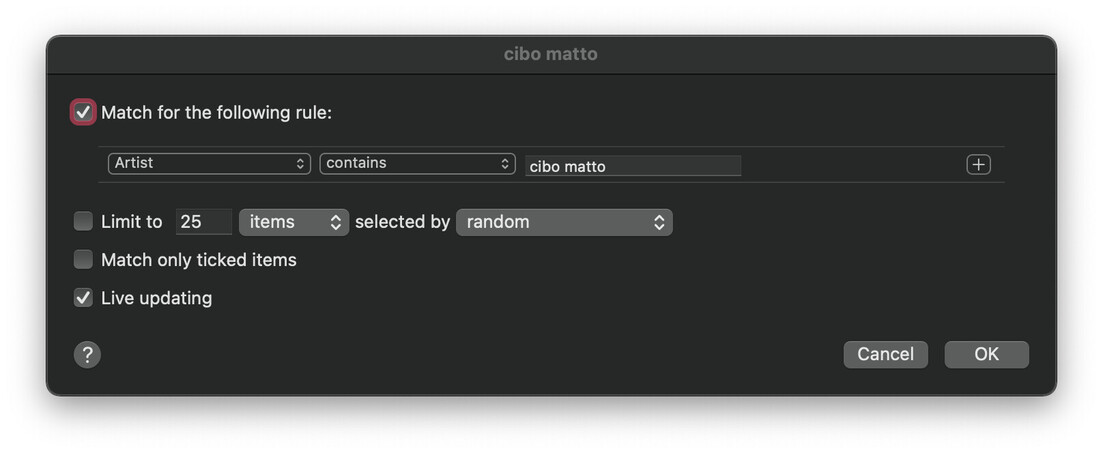Open the "items" limit unit dropdown
1103x453 pixels.
point(293,222)
